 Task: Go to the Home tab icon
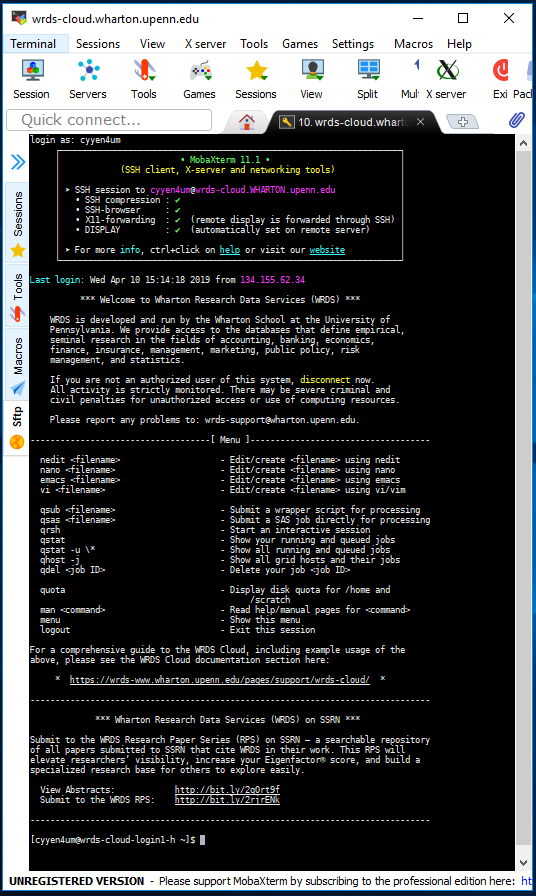247,122
